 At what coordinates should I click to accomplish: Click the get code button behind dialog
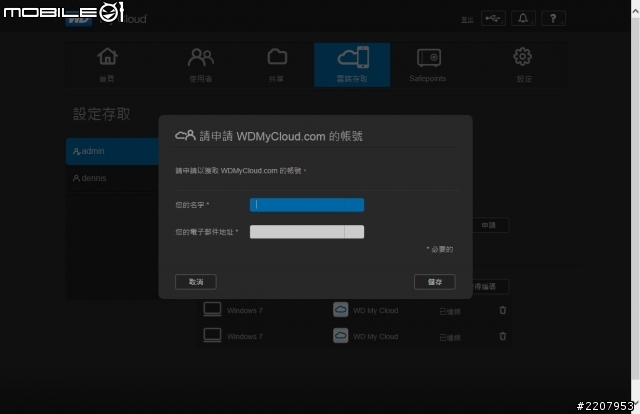click(x=491, y=287)
